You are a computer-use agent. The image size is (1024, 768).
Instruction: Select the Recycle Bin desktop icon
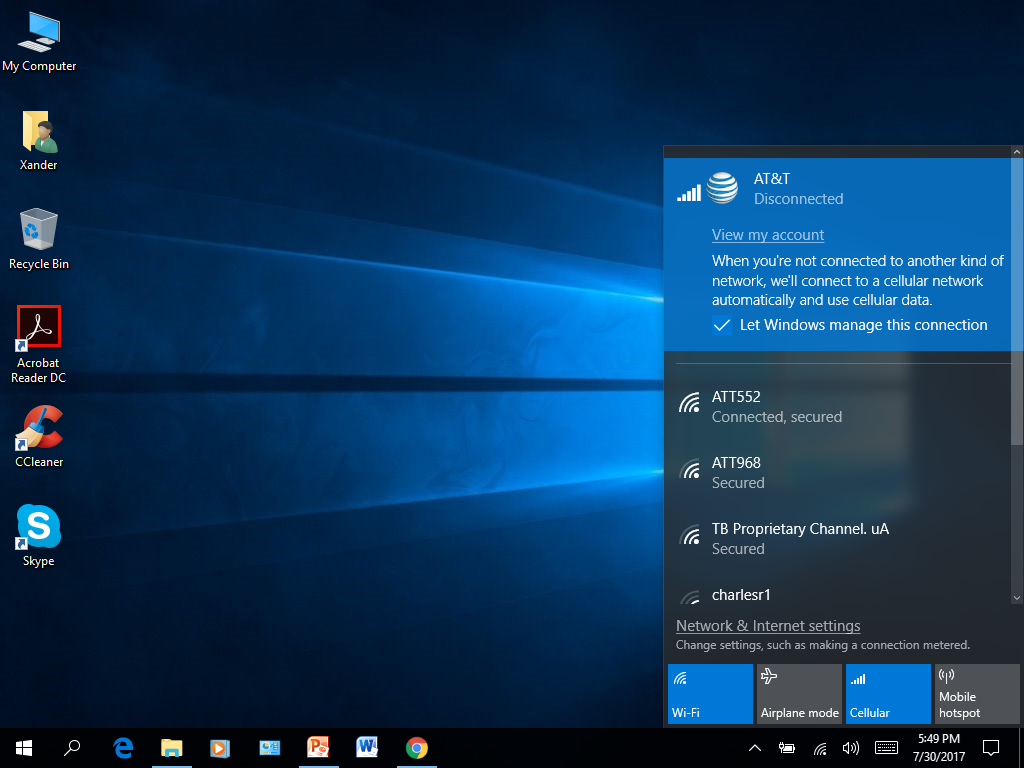tap(39, 239)
